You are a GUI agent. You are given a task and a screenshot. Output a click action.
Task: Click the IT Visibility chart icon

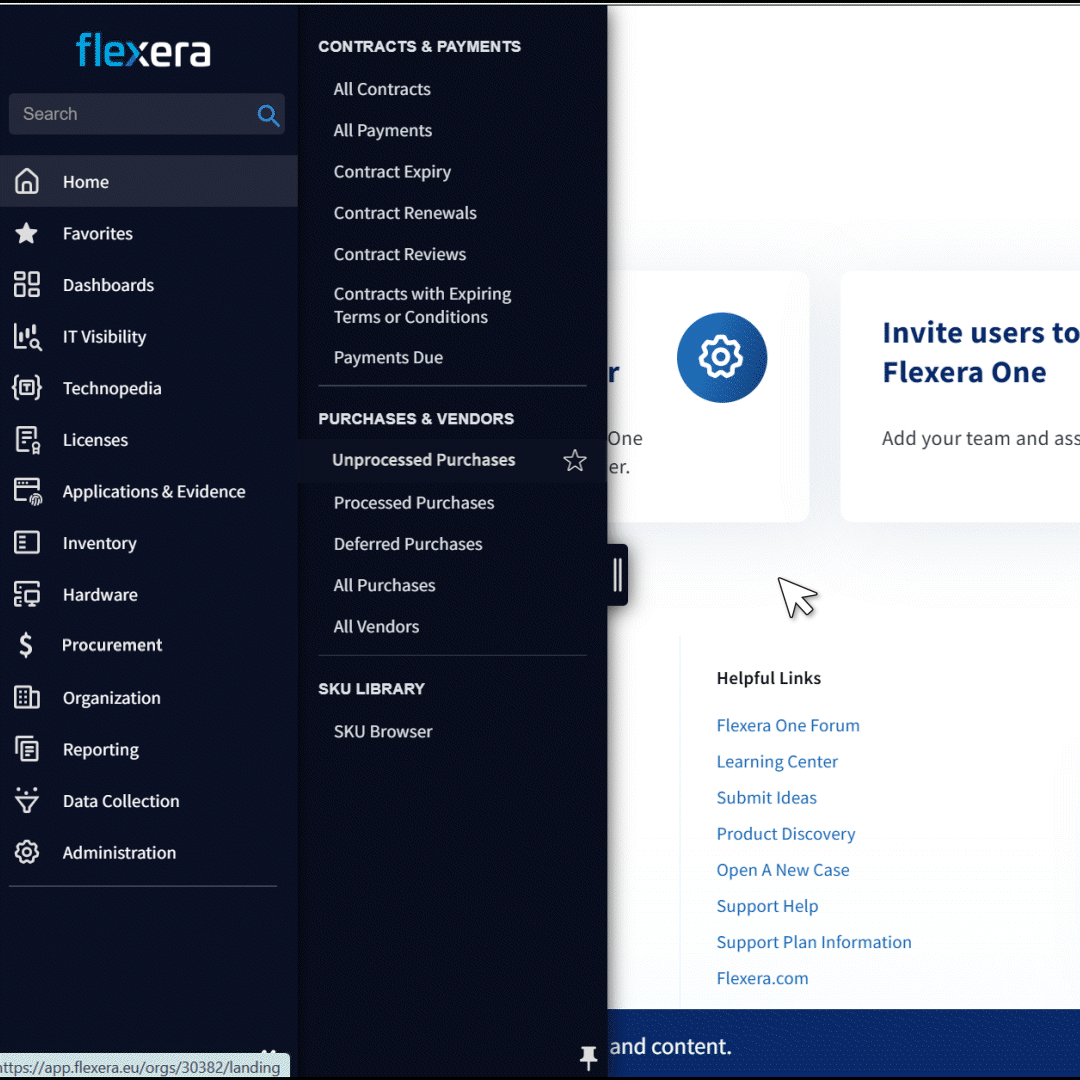27,337
